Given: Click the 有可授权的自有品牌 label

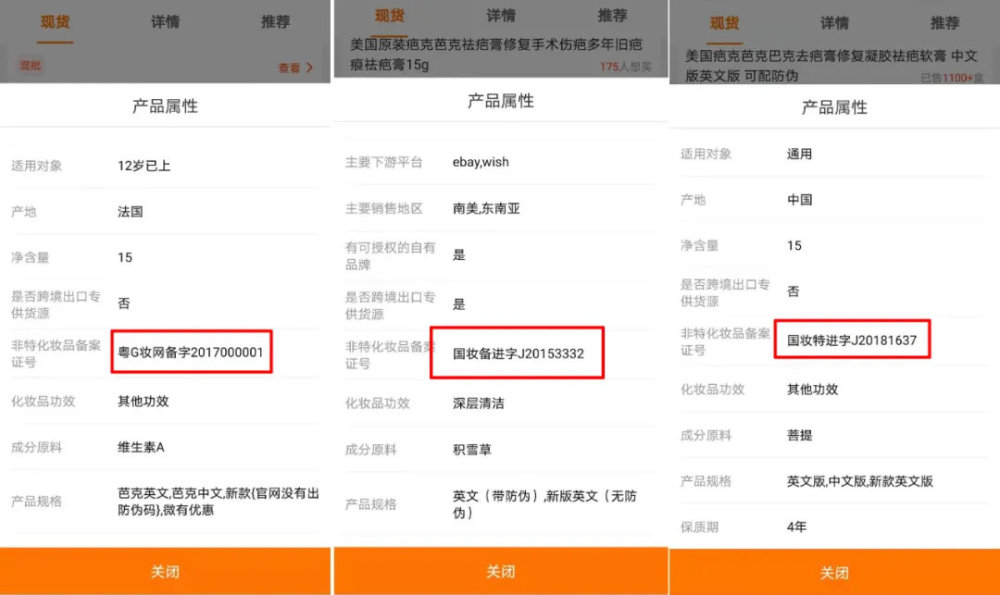Looking at the screenshot, I should 390,256.
